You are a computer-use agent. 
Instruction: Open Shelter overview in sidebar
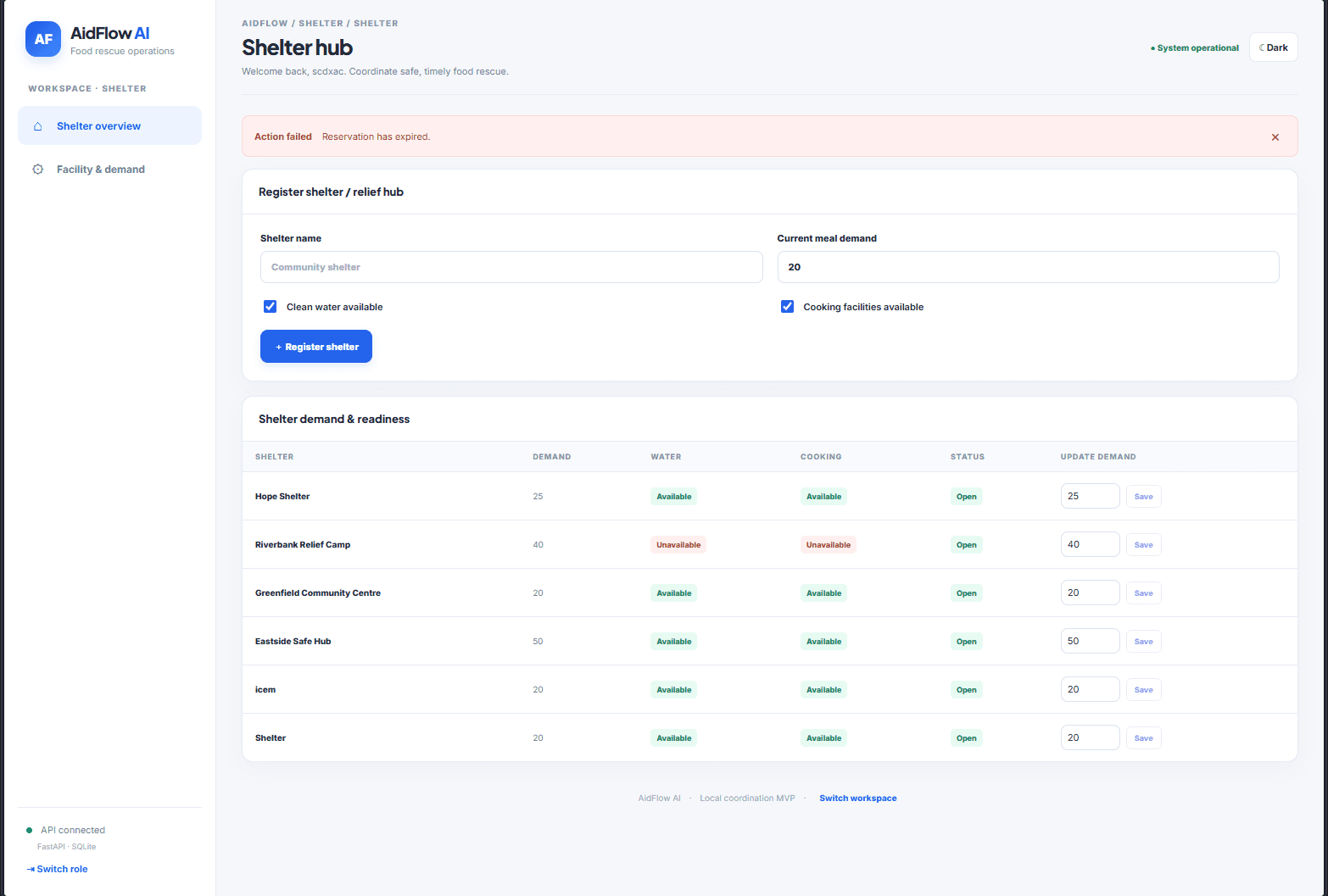click(109, 125)
